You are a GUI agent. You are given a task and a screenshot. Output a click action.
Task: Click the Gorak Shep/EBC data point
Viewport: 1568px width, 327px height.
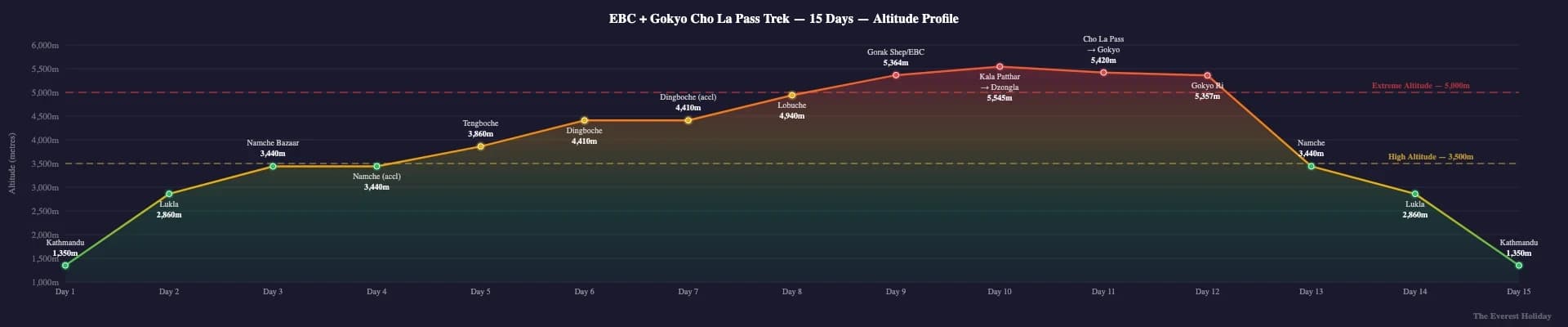896,75
